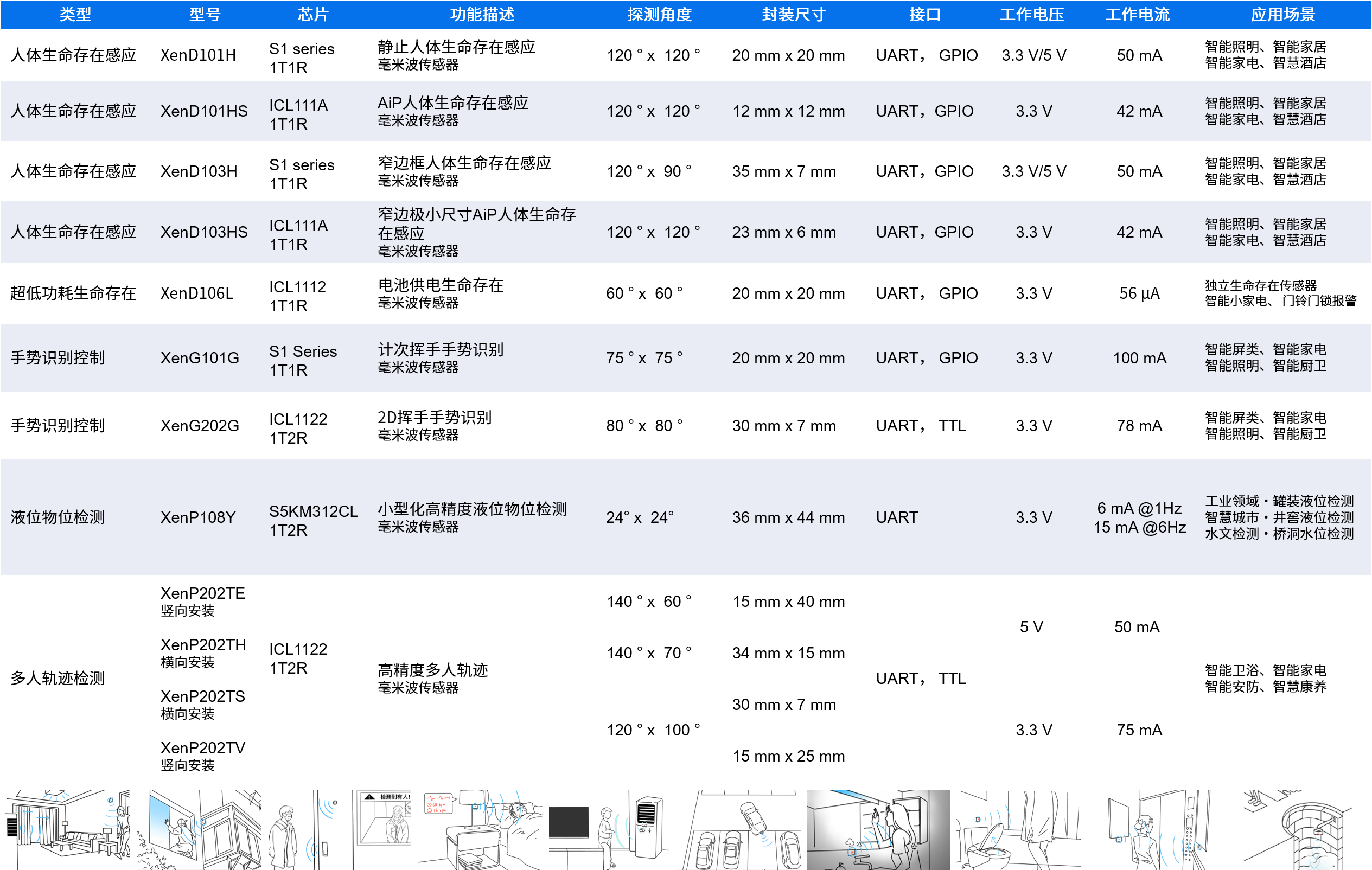Select the XenD101HS model cell
1372x870 pixels.
tap(204, 111)
